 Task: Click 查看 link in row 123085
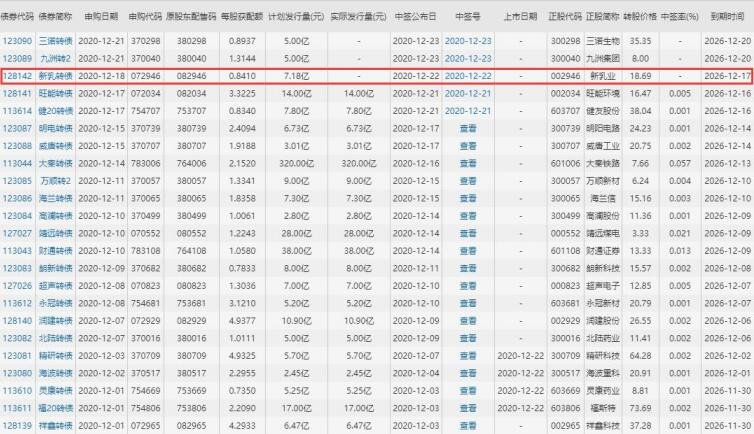click(468, 181)
